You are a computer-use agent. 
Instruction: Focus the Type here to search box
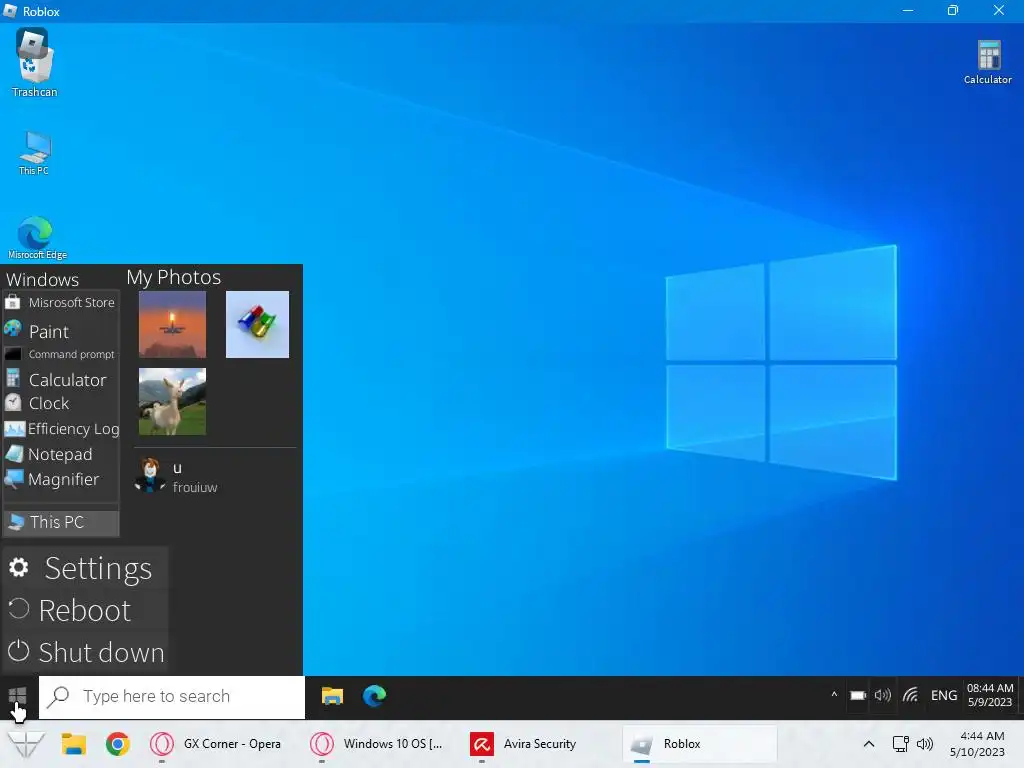172,697
